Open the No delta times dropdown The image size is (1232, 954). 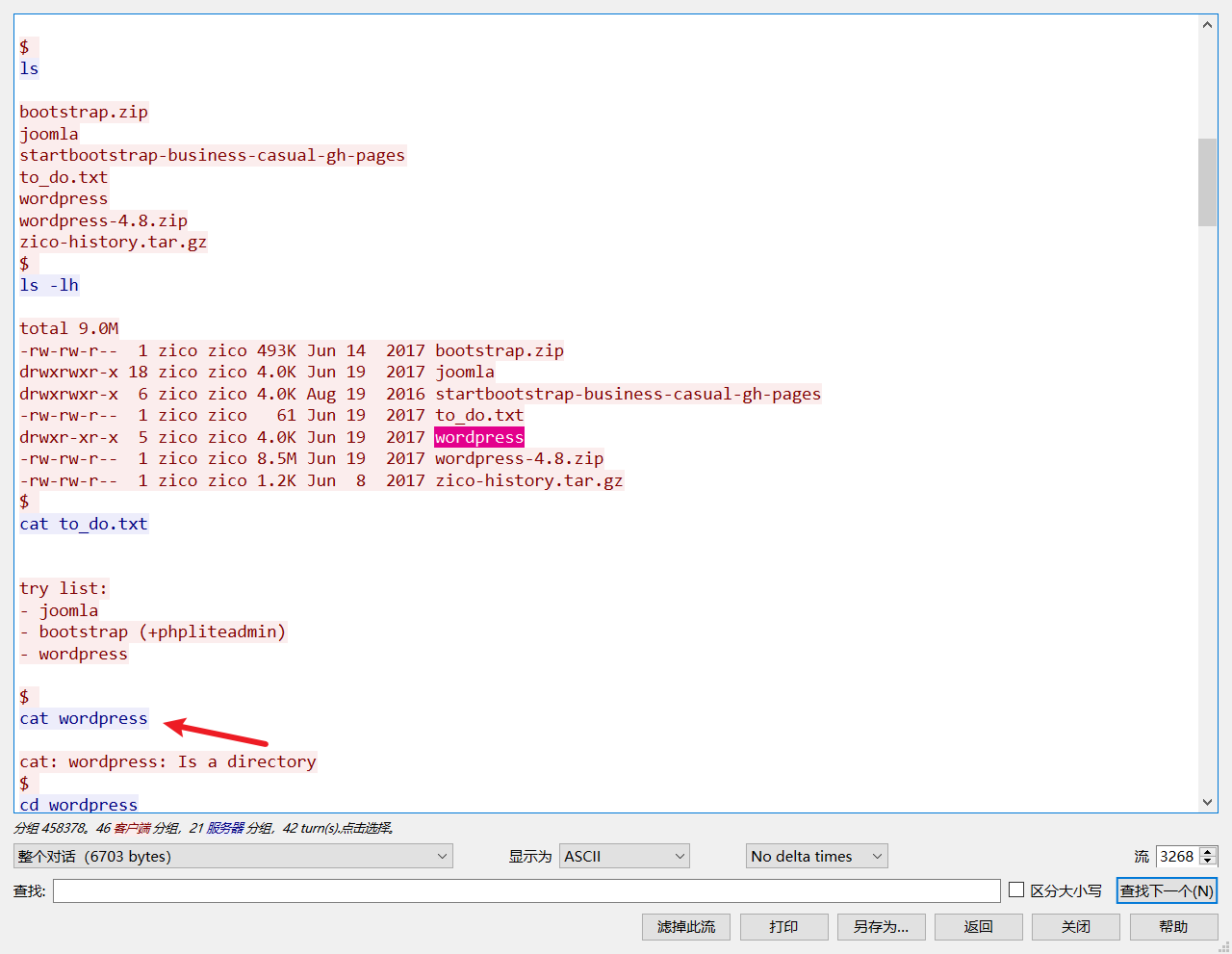pyautogui.click(x=816, y=856)
